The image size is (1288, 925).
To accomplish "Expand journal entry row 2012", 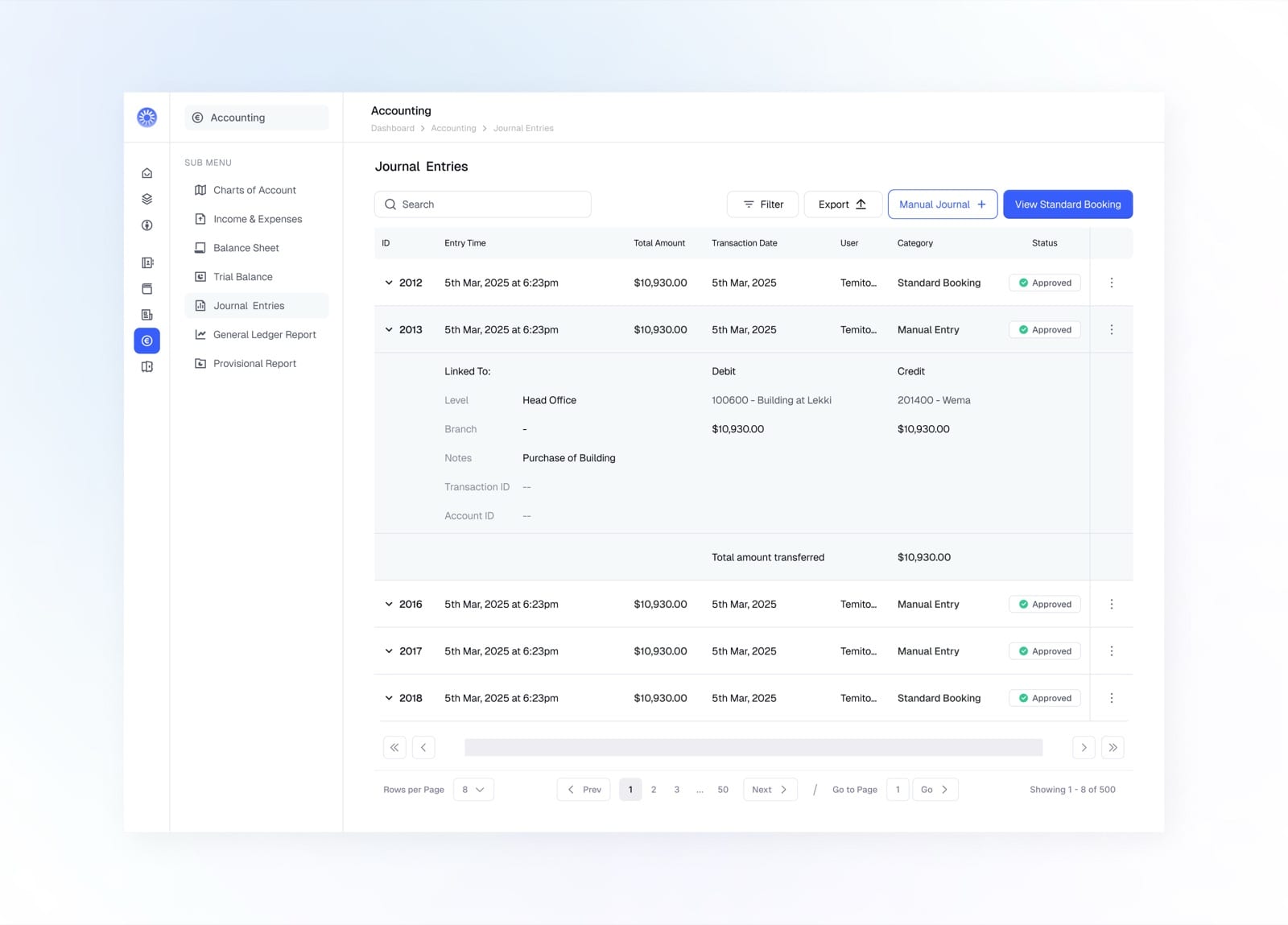I will click(389, 283).
